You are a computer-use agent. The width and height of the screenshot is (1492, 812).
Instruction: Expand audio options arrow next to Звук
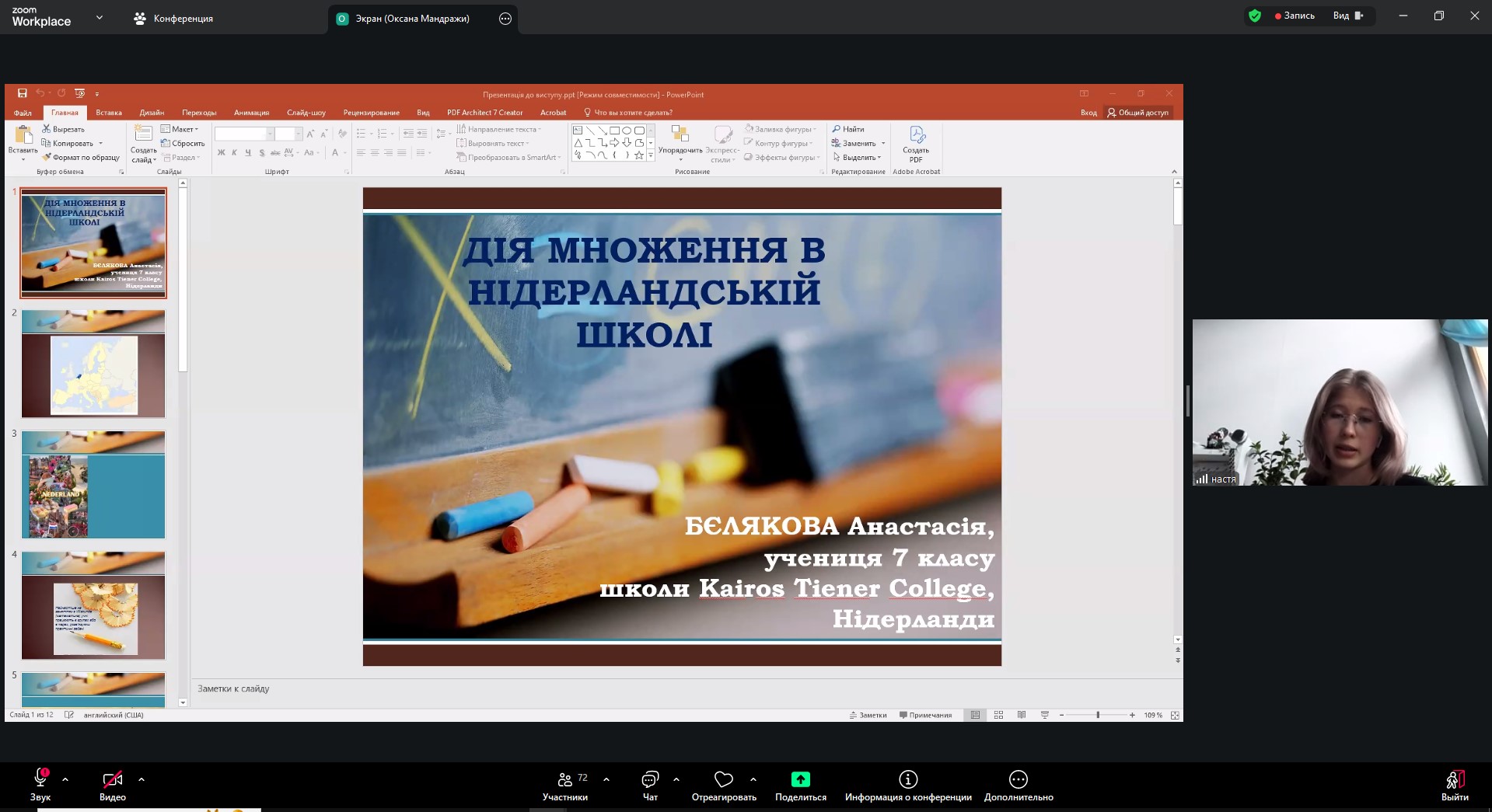coord(65,779)
